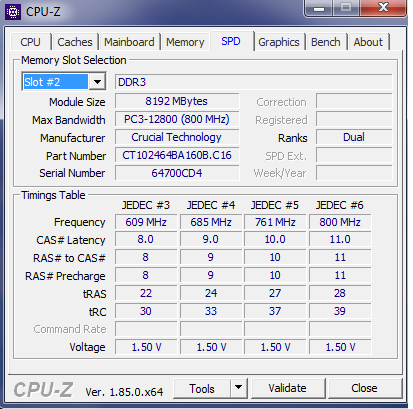
Task: Click the empty Registered field
Action: pyautogui.click(x=354, y=119)
